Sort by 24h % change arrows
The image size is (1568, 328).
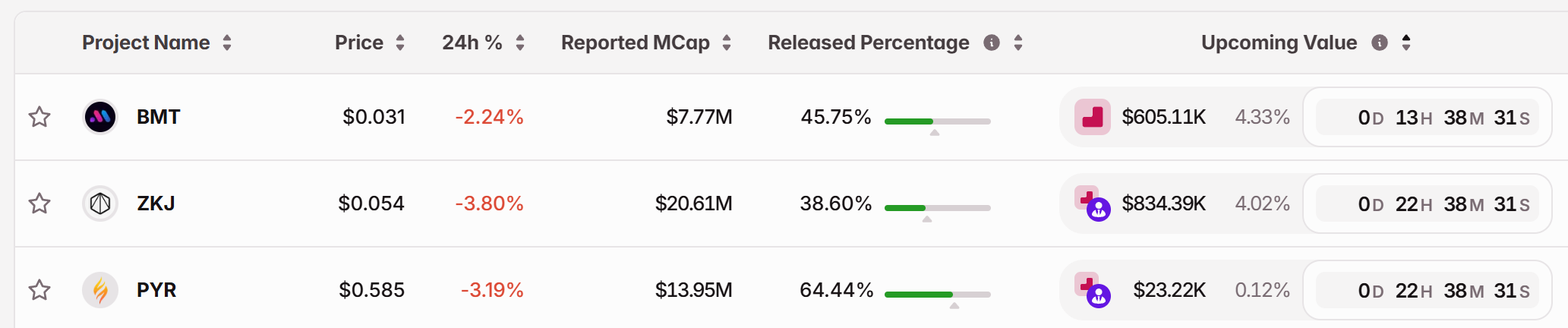click(520, 43)
